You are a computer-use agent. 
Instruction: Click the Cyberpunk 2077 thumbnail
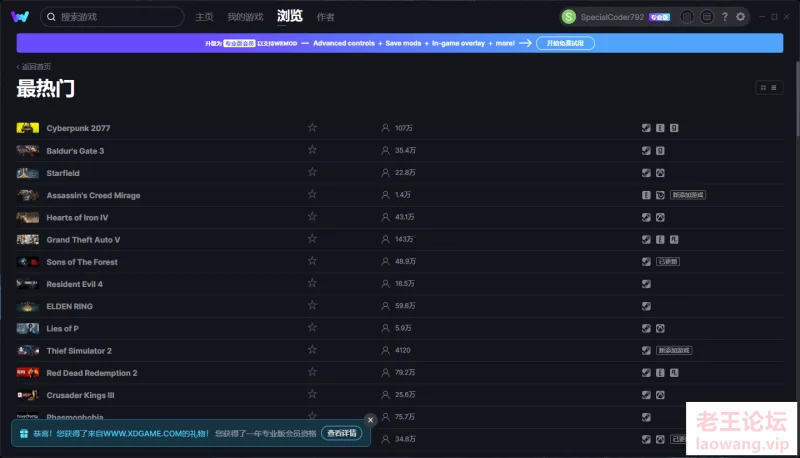click(x=28, y=128)
